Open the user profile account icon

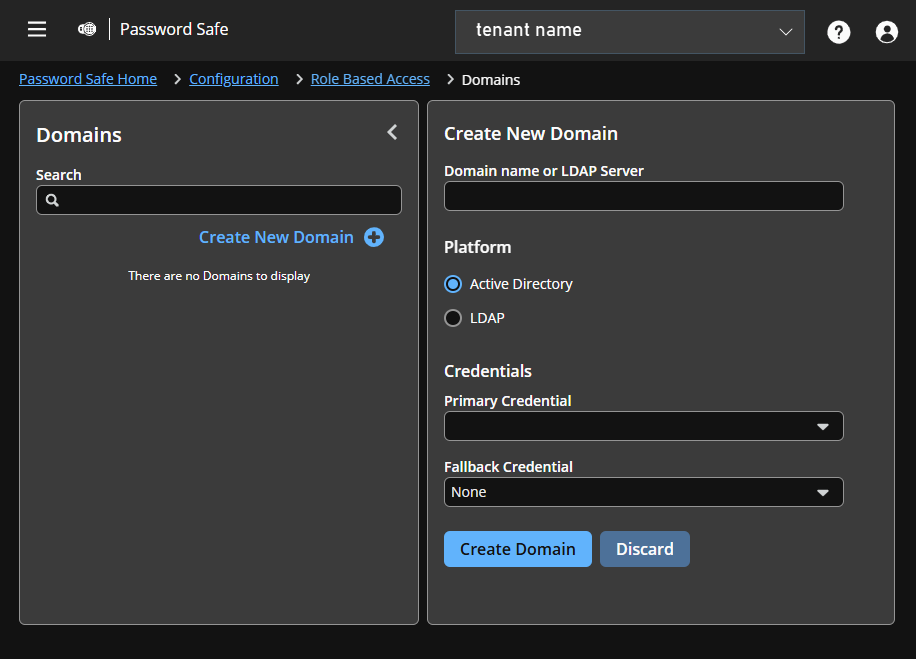pos(886,31)
